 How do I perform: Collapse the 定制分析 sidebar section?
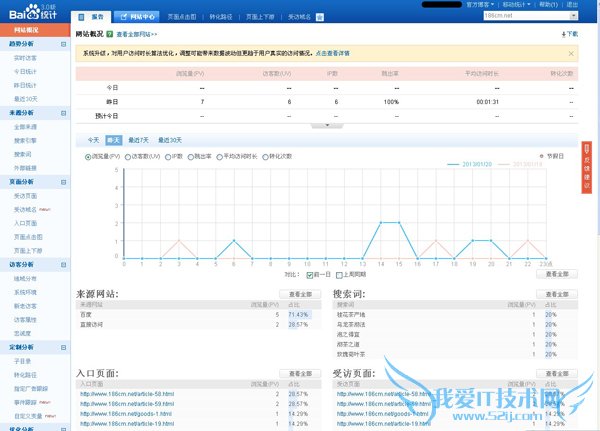[x=64, y=347]
